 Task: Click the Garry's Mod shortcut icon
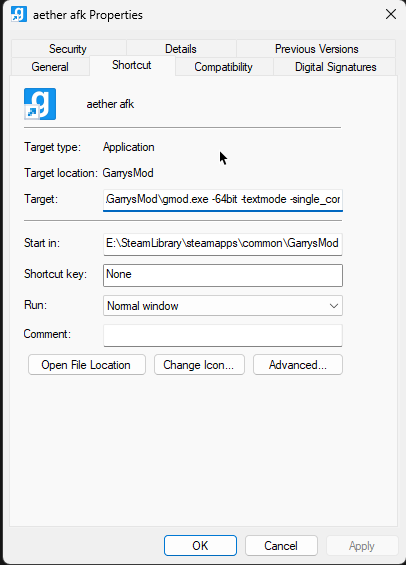click(x=40, y=104)
